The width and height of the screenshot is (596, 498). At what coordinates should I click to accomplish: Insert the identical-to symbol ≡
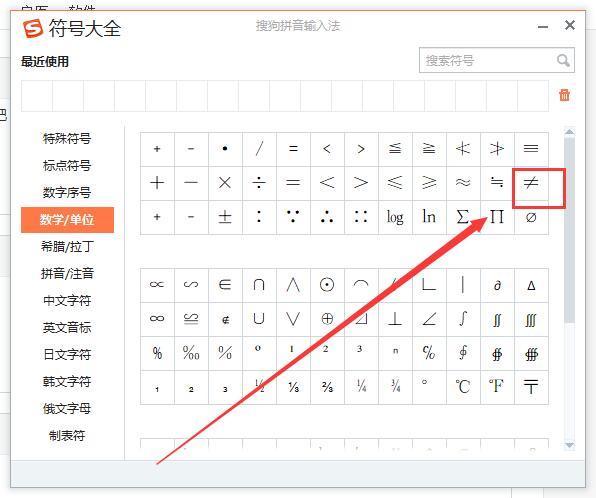[531, 149]
